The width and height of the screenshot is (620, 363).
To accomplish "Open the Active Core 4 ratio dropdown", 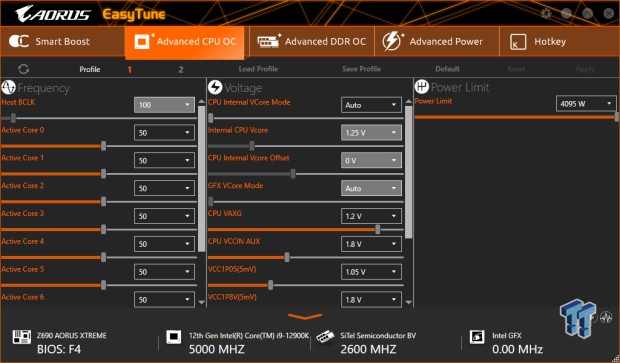I will (164, 244).
